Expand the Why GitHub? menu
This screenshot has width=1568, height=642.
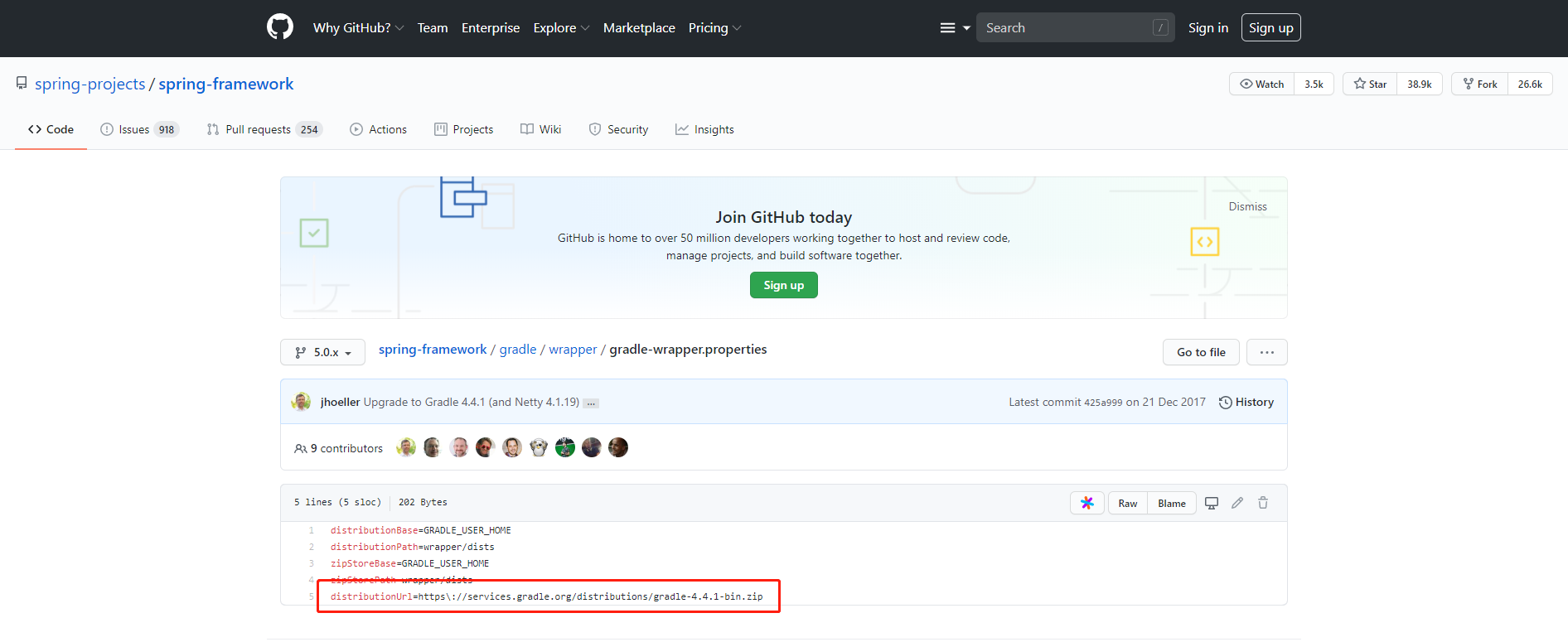(358, 28)
